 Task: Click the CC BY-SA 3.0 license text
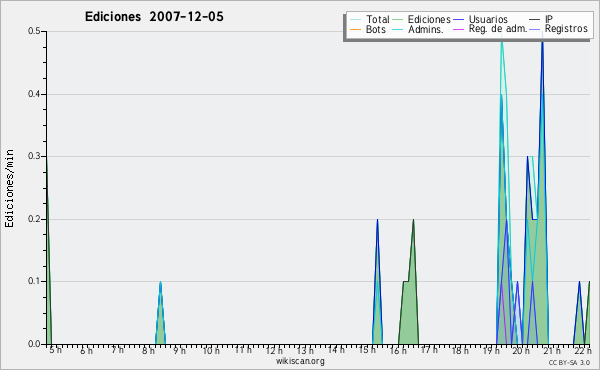pyautogui.click(x=569, y=363)
